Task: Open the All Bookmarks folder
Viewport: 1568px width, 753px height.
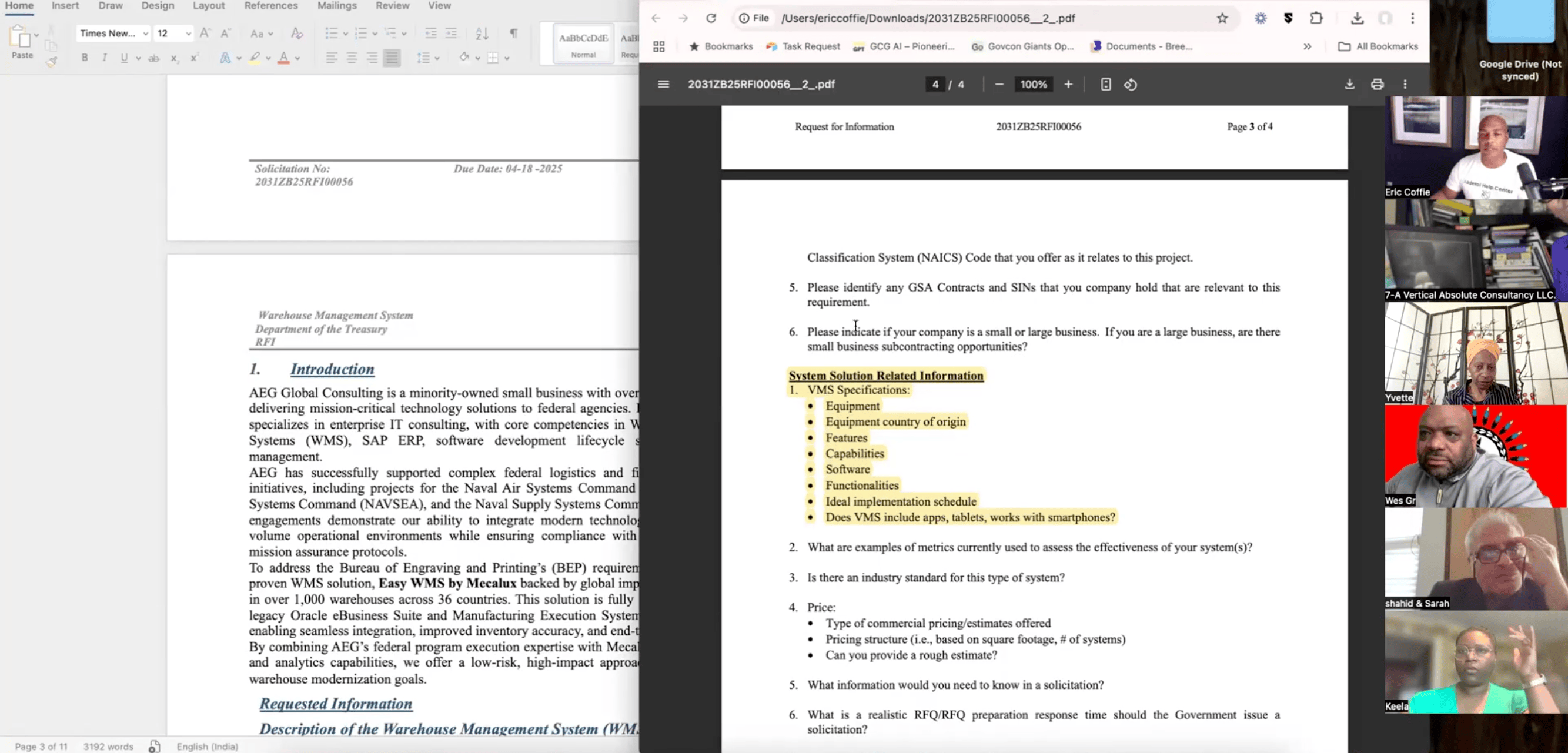Action: click(x=1378, y=46)
